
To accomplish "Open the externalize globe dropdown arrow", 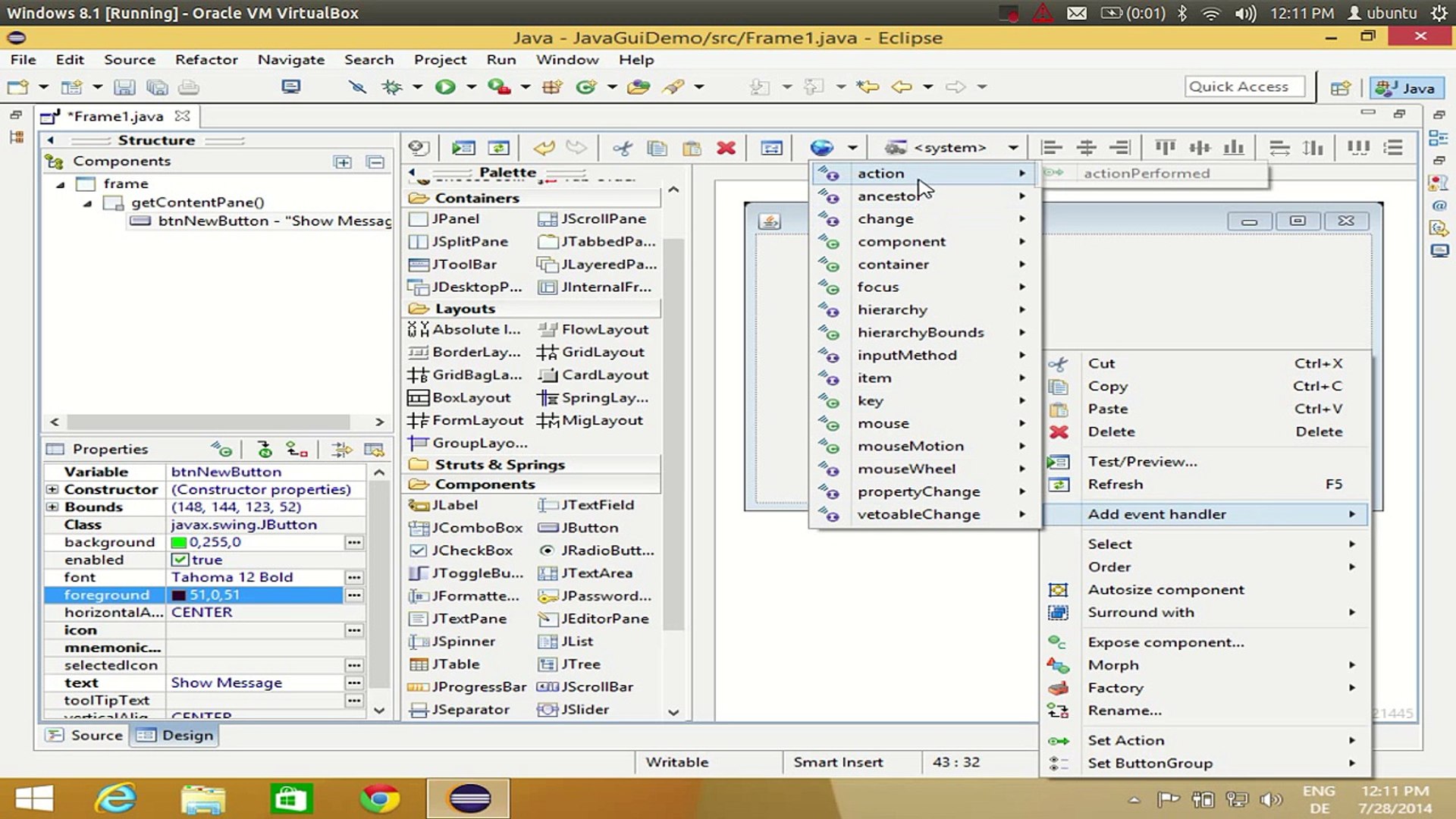I will click(852, 148).
